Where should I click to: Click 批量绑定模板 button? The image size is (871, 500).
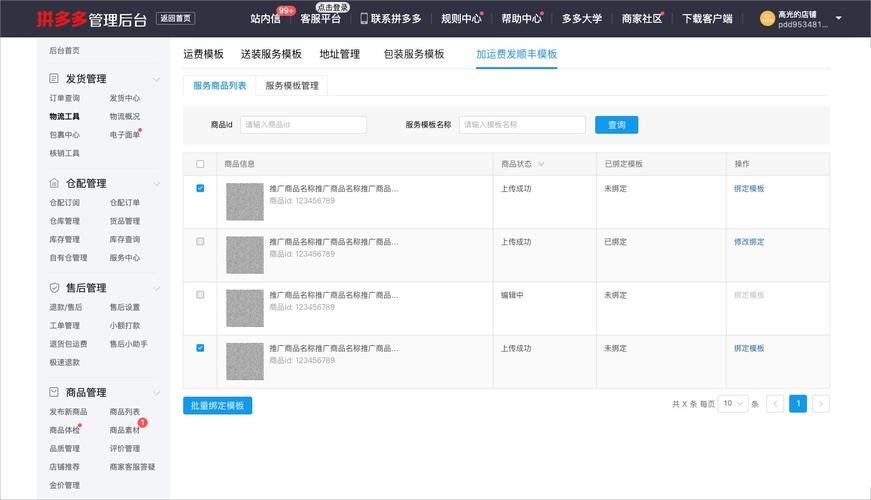coord(217,406)
